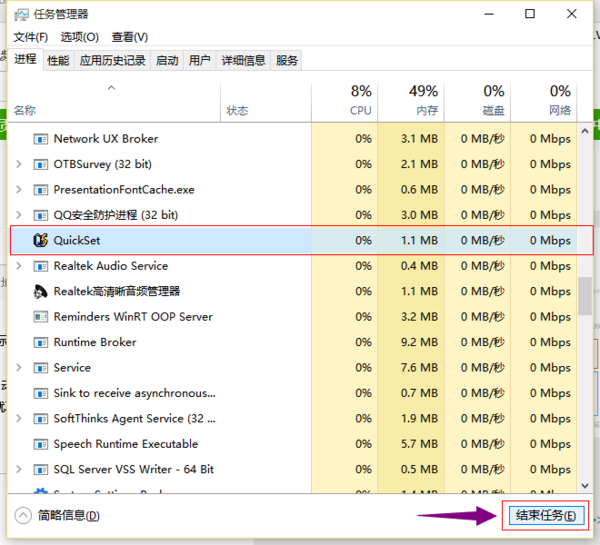
Task: Click the 9.2 MB memory value
Action: [x=419, y=342]
